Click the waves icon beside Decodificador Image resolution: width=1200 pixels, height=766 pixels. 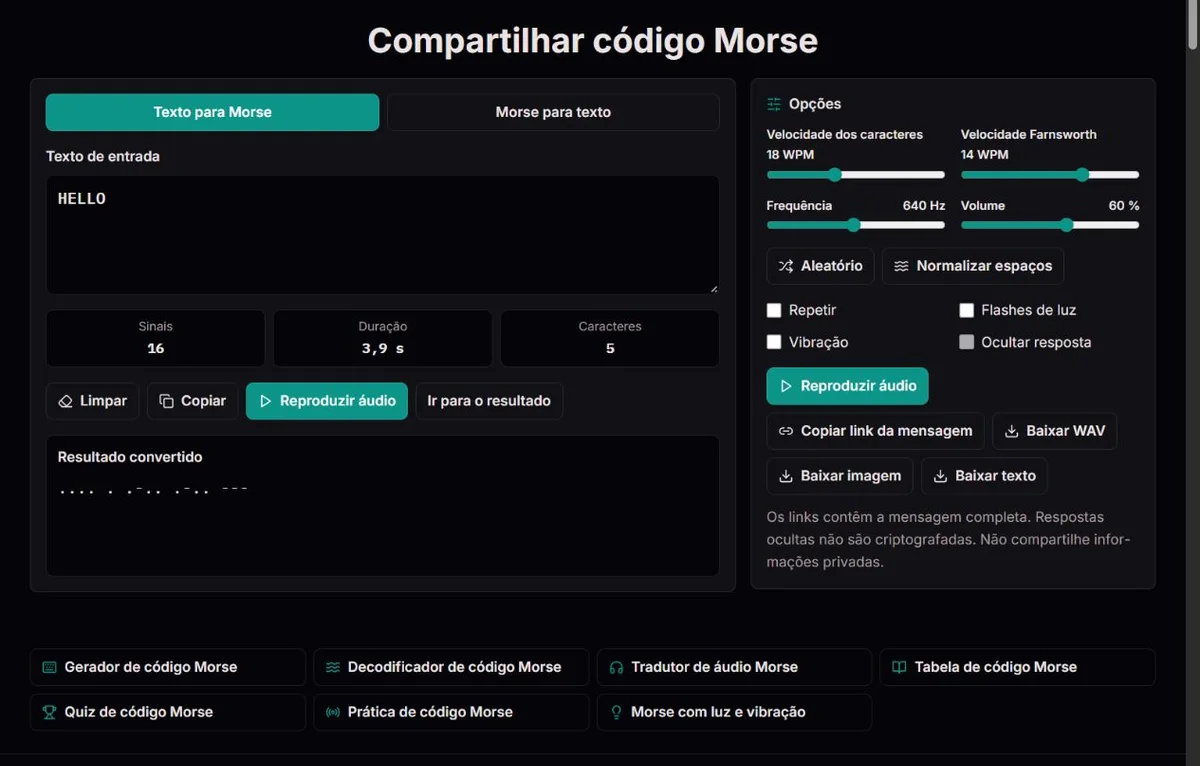tap(333, 667)
